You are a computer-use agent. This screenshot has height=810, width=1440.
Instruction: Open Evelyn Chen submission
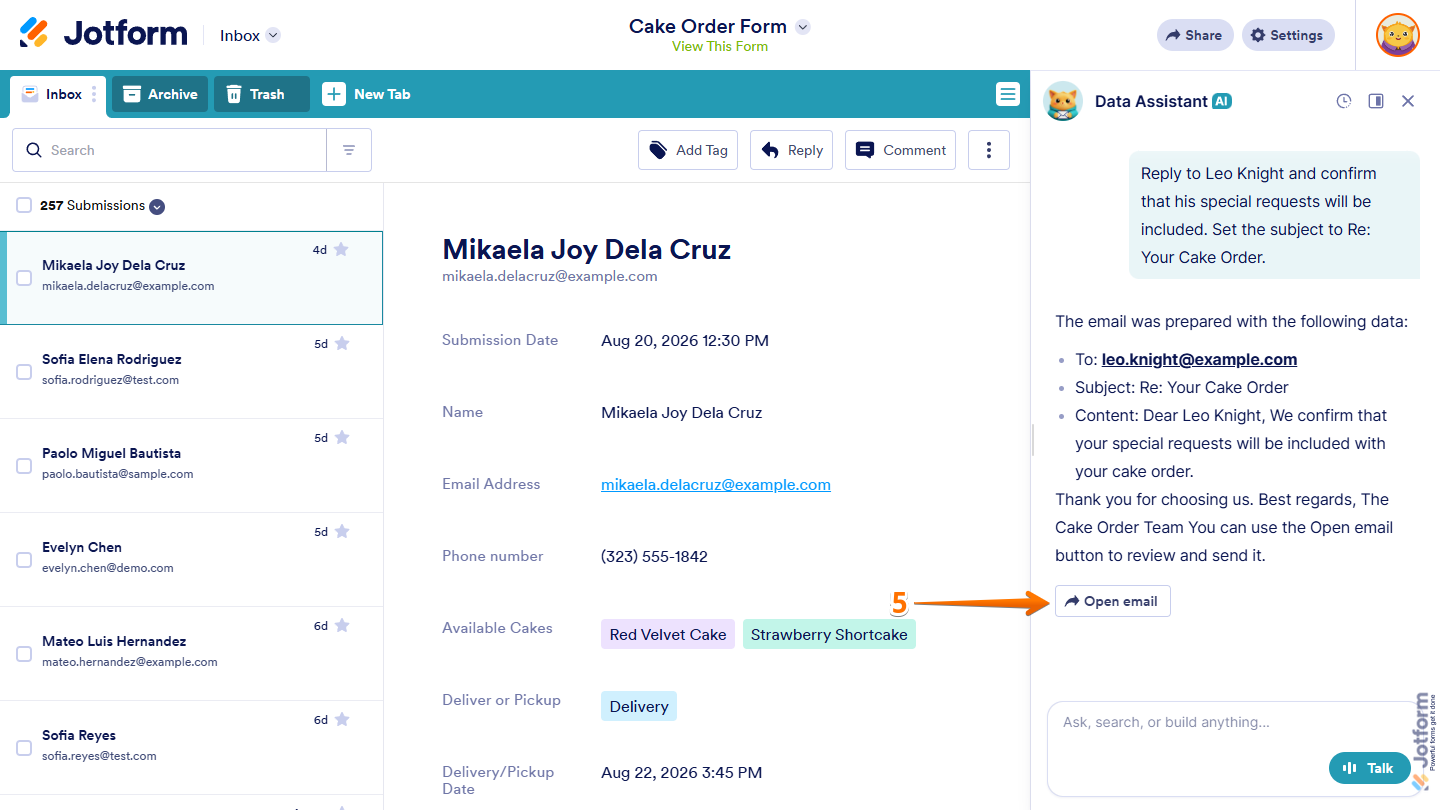click(191, 559)
